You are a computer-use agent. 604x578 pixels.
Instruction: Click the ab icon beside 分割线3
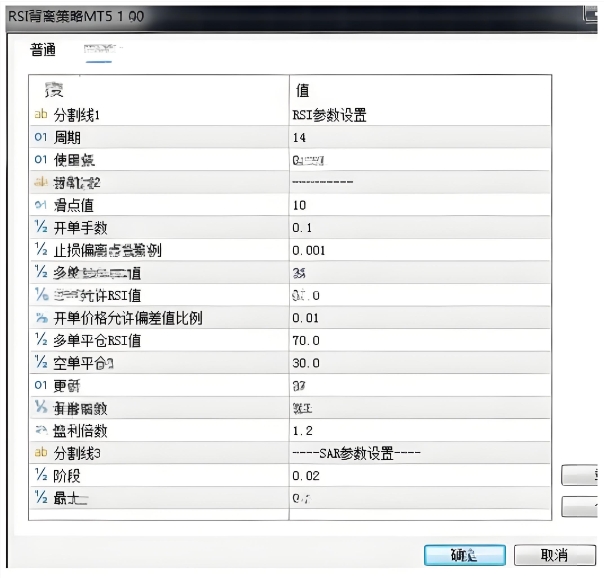coord(41,453)
